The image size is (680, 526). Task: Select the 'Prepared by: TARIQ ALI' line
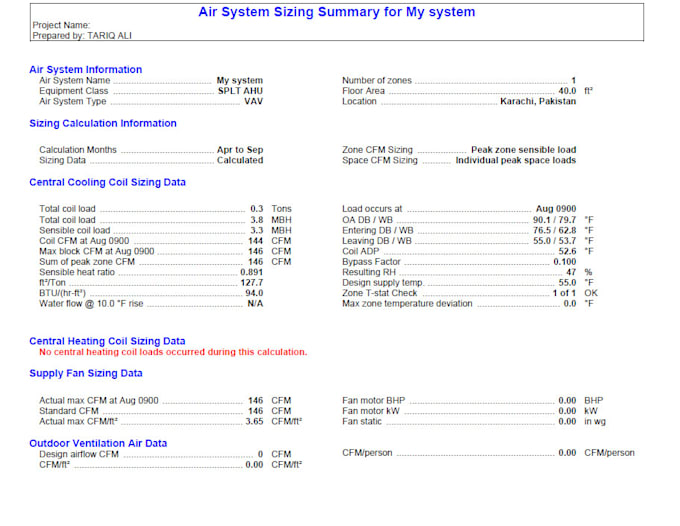(82, 36)
